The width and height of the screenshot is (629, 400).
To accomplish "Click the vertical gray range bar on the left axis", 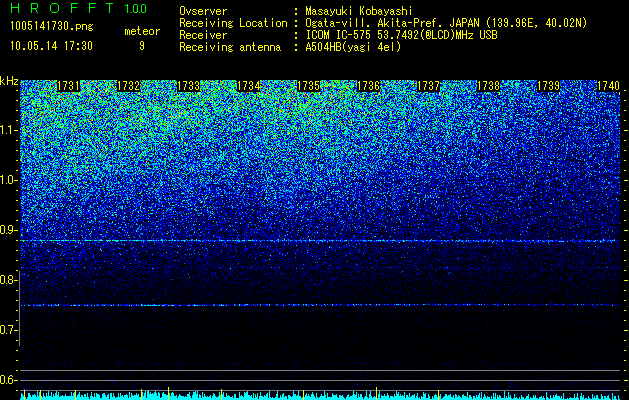I will [x=20, y=309].
